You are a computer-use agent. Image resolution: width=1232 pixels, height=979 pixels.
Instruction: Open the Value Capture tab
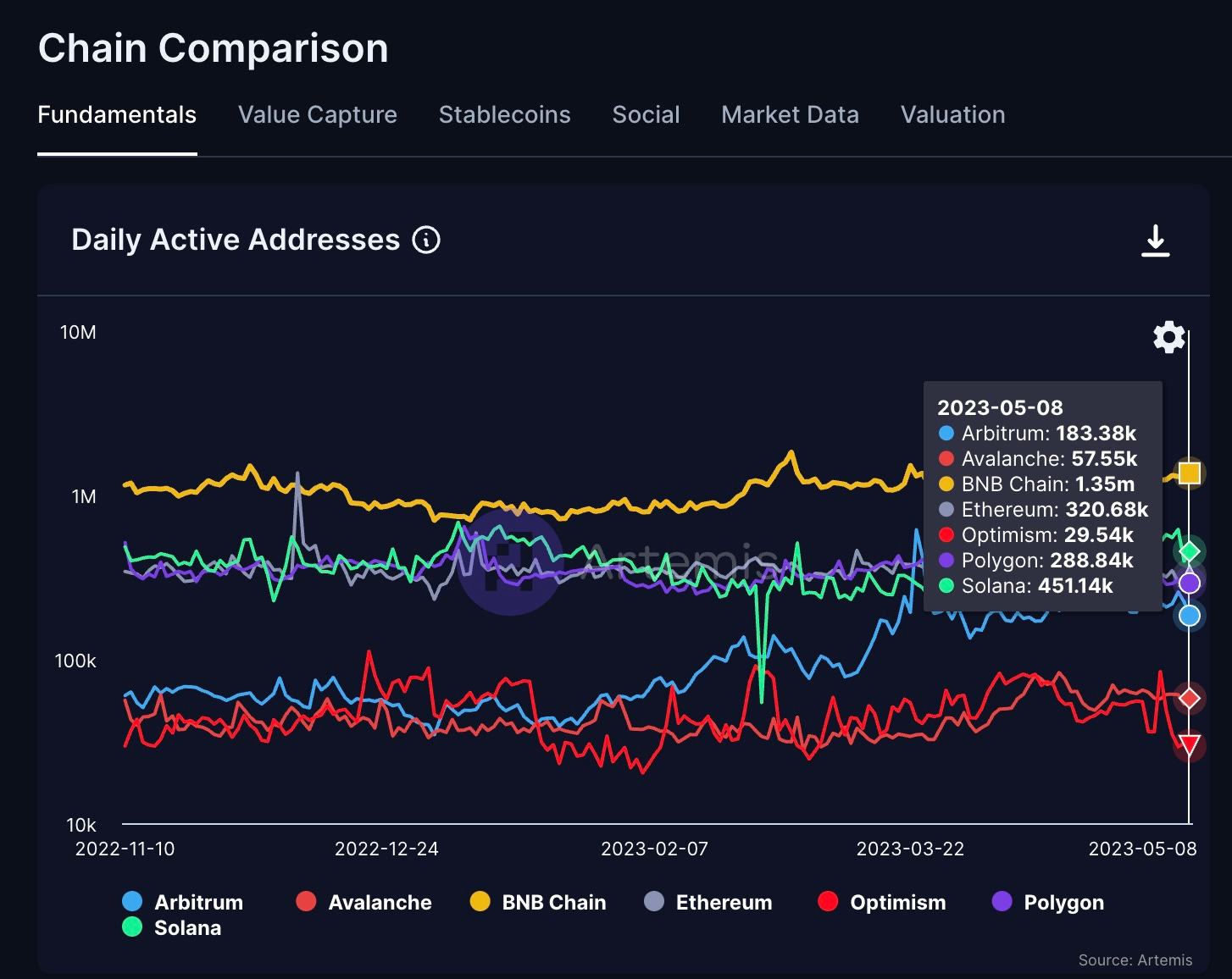318,115
